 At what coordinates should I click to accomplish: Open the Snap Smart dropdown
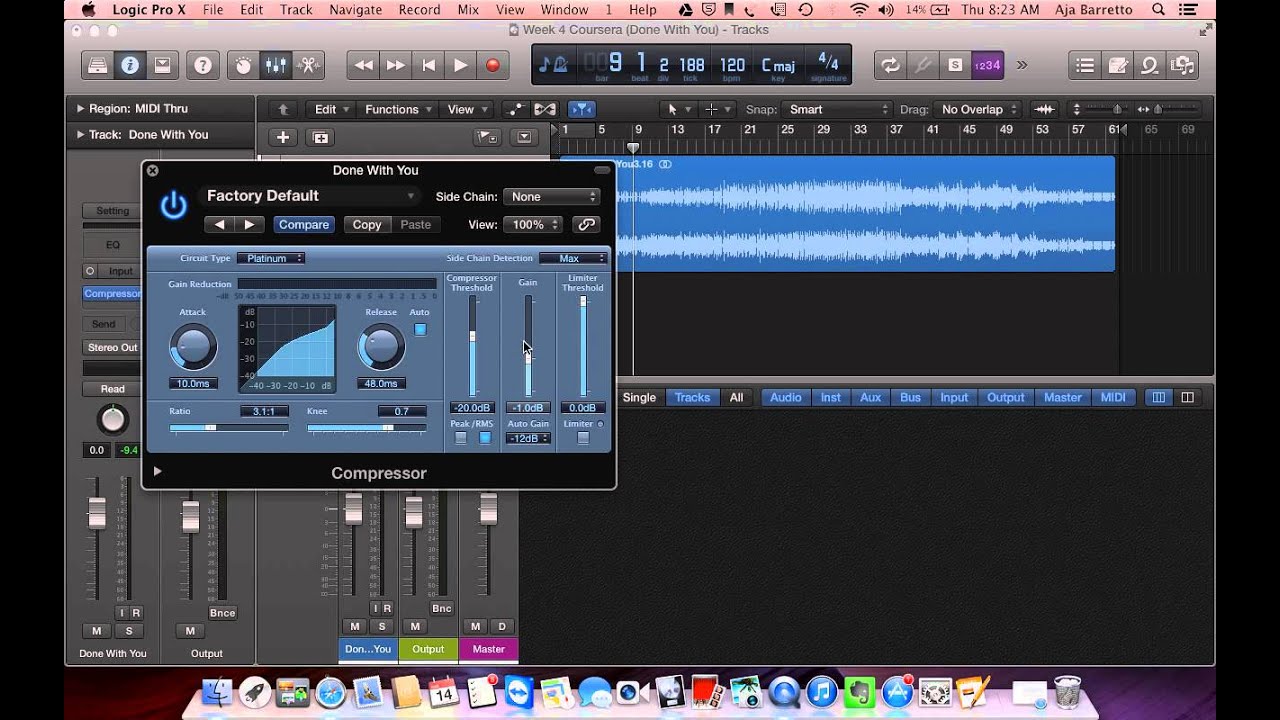(836, 109)
